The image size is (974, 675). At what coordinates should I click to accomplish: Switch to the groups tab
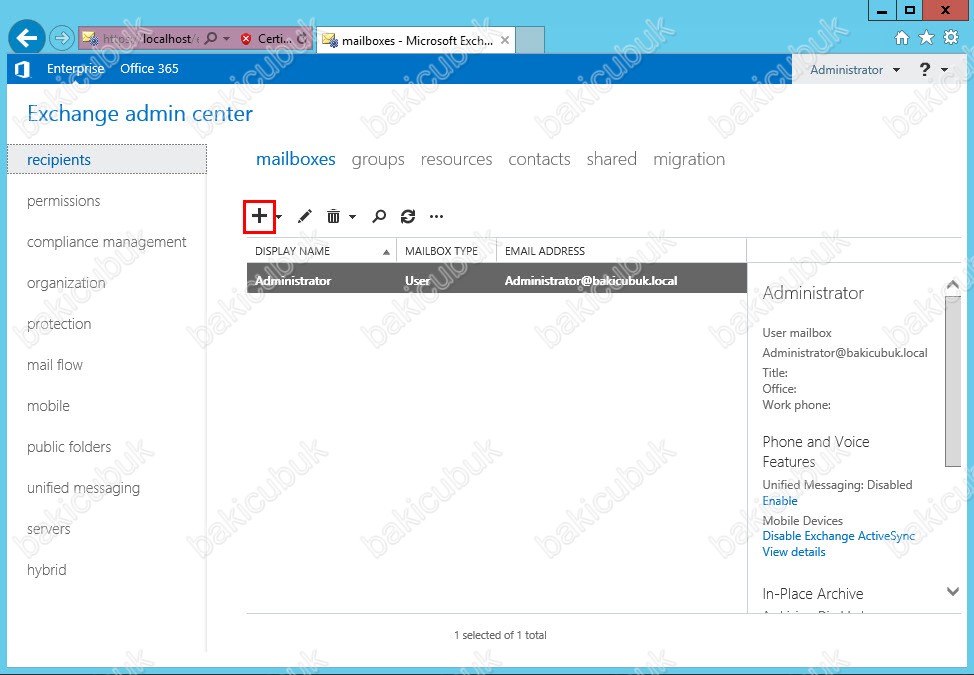click(378, 159)
